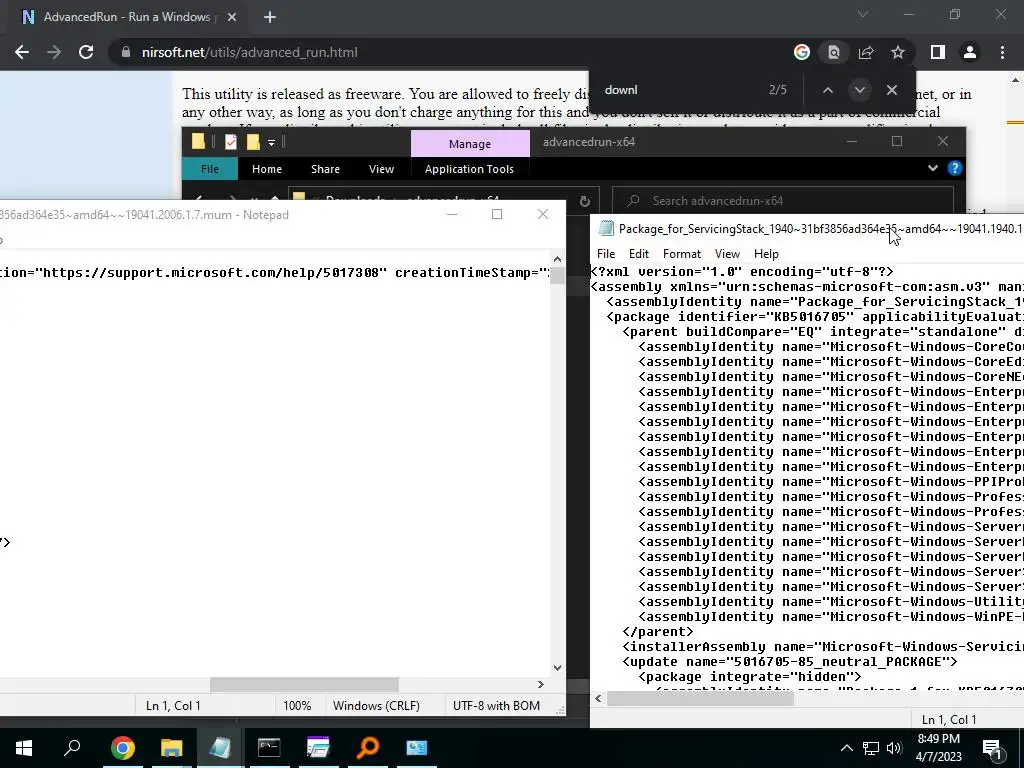Click 'Ln 1, Col 1' in the .mum Notepad
Image resolution: width=1024 pixels, height=768 pixels.
173,705
